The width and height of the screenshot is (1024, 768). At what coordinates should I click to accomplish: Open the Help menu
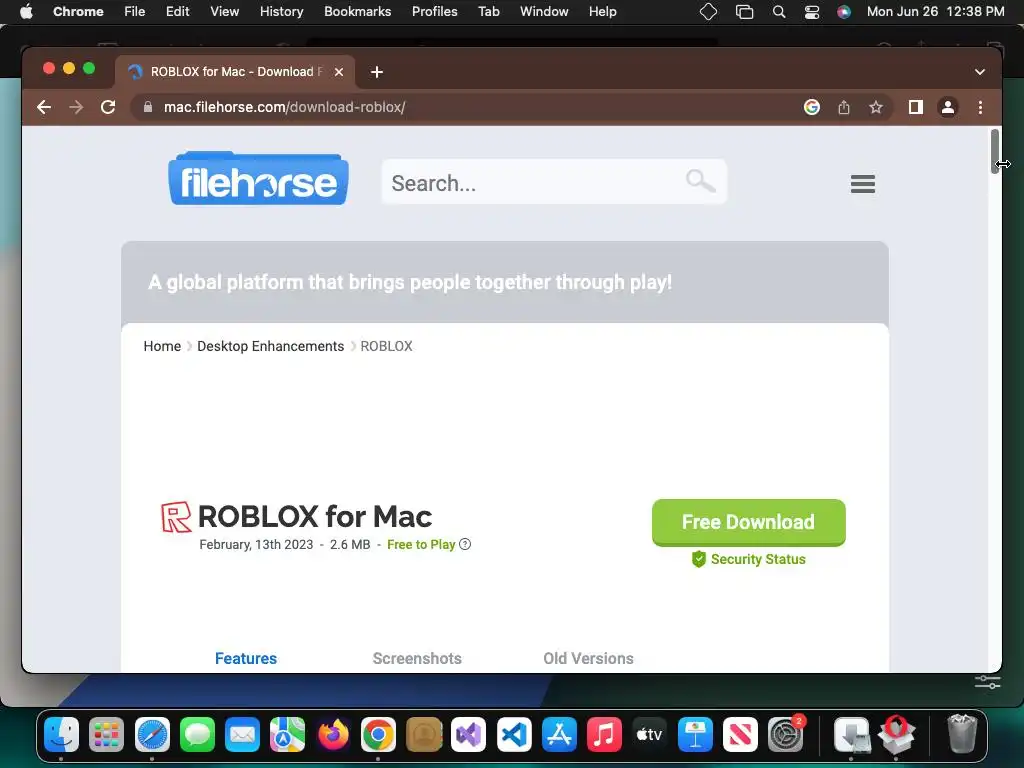[602, 12]
